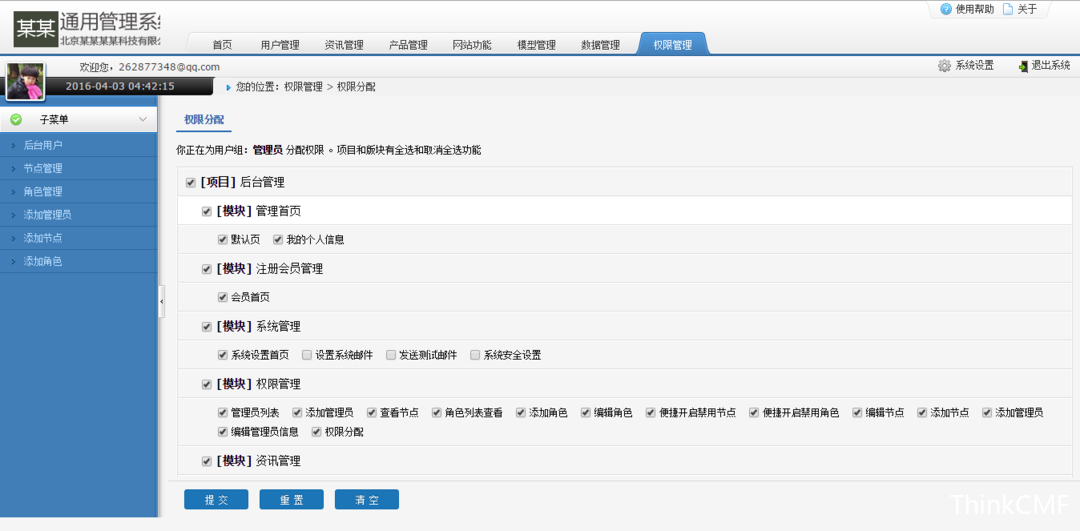Enable the 发送测试邮件 checkbox
The height and width of the screenshot is (531, 1080).
pos(391,355)
